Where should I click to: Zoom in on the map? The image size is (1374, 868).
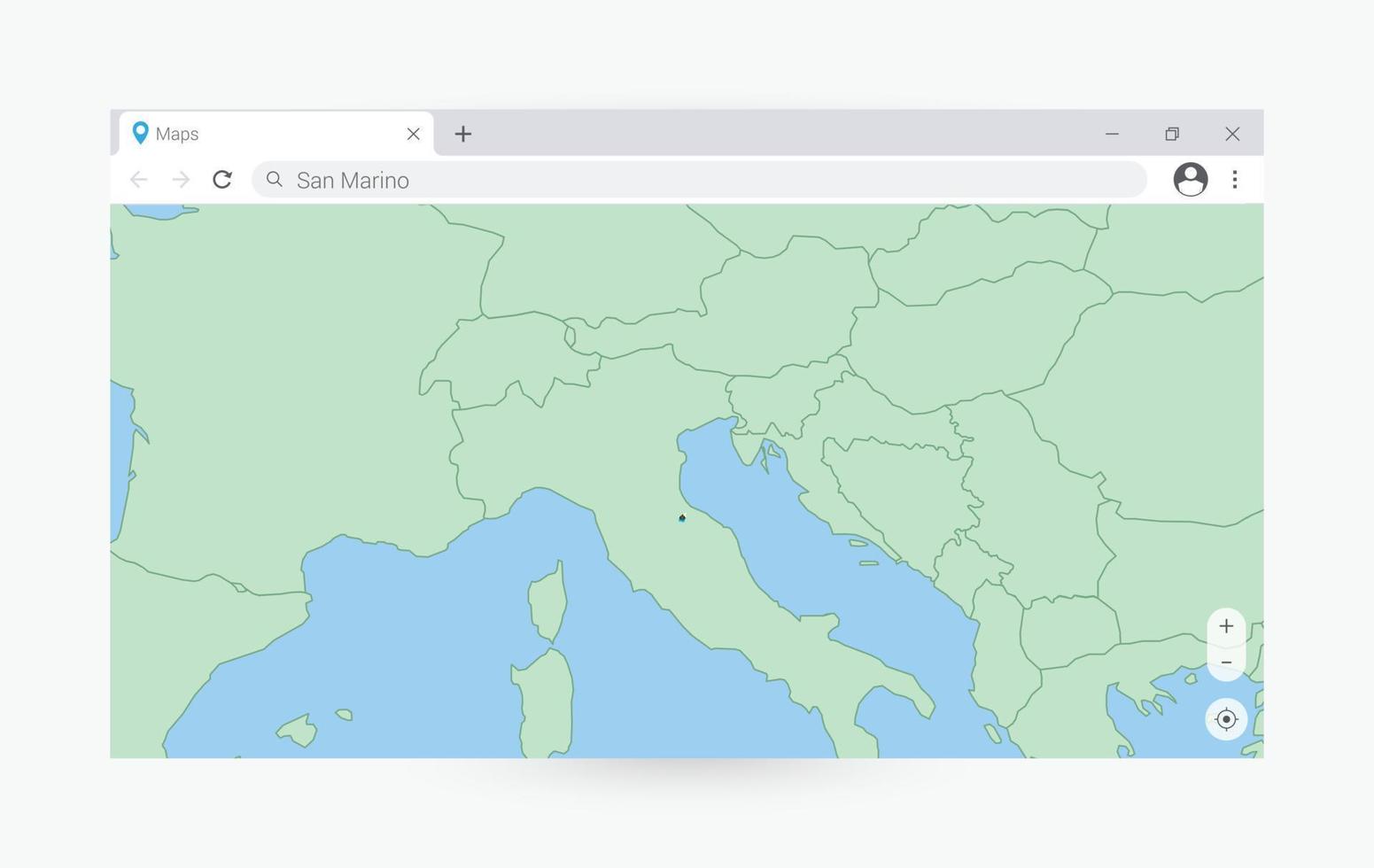1226,626
